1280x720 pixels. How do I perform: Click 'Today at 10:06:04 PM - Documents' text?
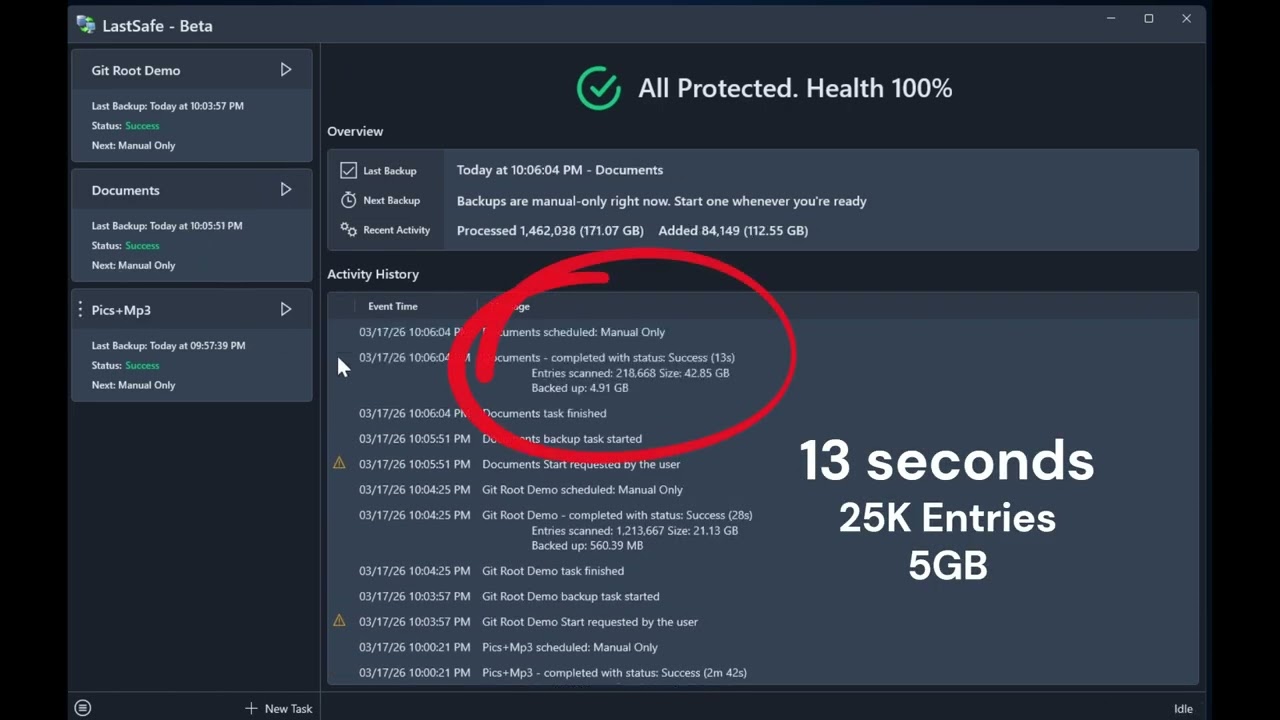[560, 170]
